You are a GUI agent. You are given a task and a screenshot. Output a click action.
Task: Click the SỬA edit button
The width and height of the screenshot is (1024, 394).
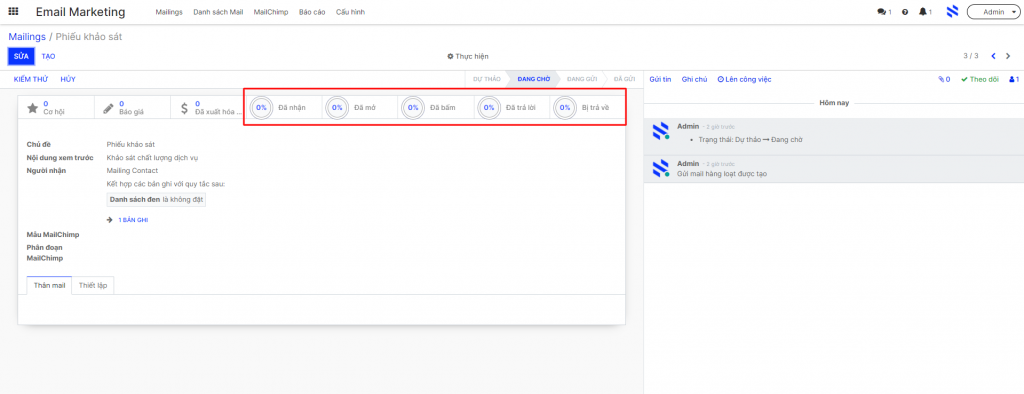tap(21, 56)
